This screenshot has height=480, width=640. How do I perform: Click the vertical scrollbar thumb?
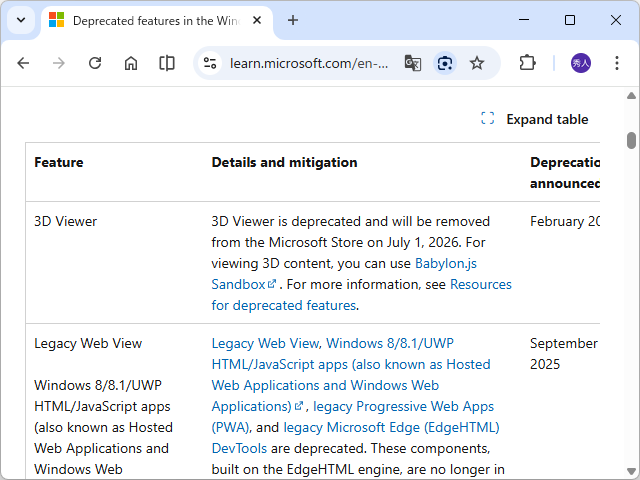631,140
